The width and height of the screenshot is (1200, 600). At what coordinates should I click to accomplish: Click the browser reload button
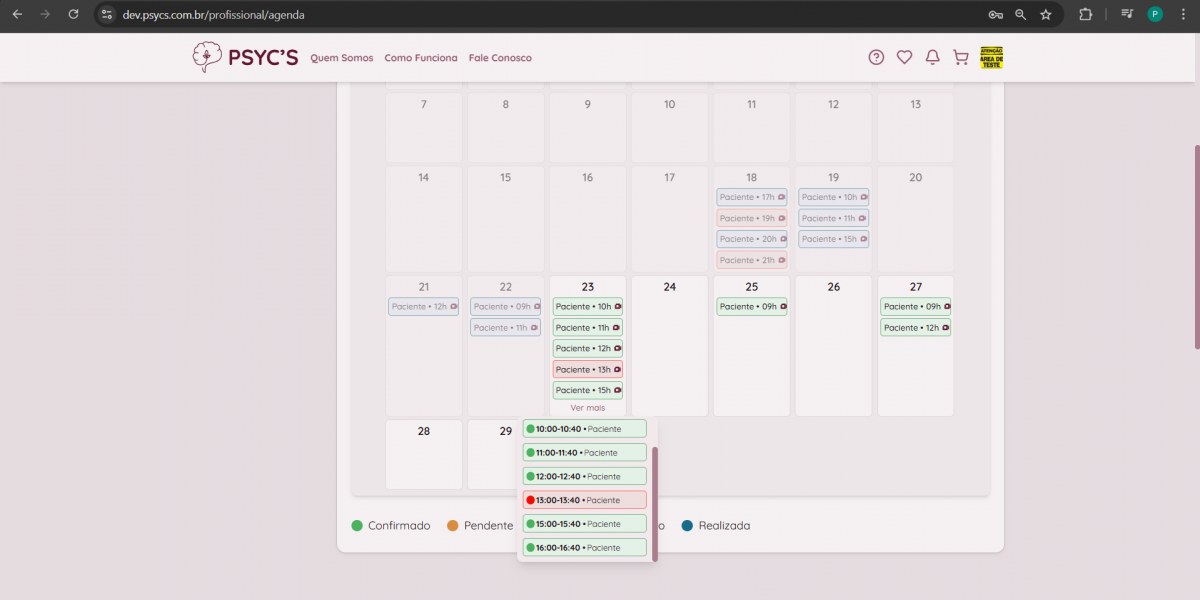(73, 15)
